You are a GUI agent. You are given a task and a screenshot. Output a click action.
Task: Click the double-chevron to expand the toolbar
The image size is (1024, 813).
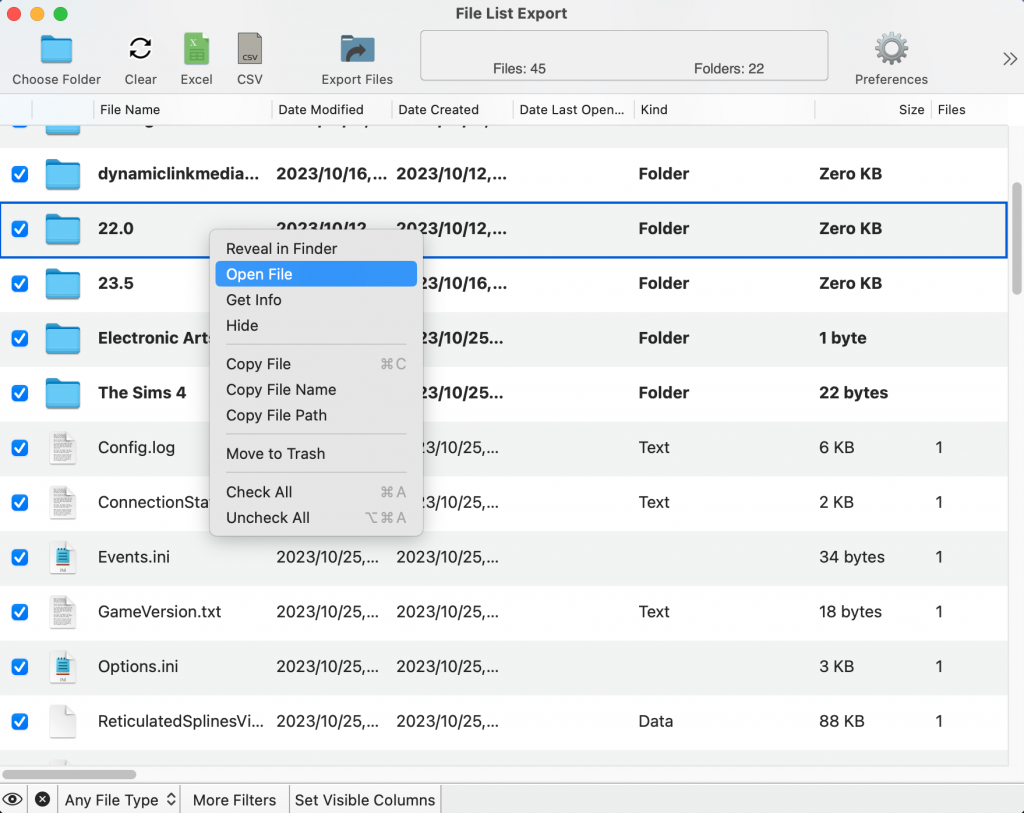click(1009, 57)
